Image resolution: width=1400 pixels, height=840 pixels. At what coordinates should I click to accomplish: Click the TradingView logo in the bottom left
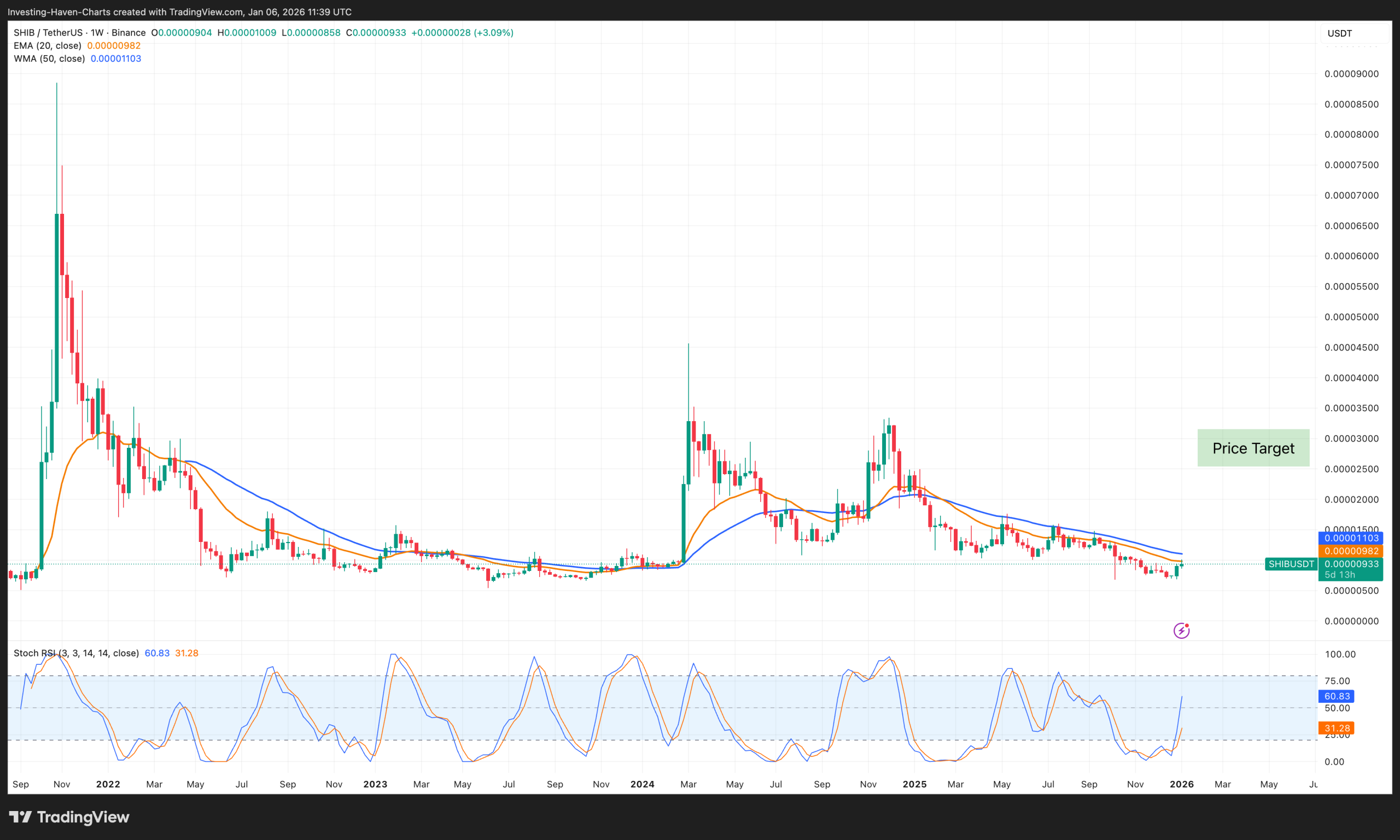coord(70,817)
